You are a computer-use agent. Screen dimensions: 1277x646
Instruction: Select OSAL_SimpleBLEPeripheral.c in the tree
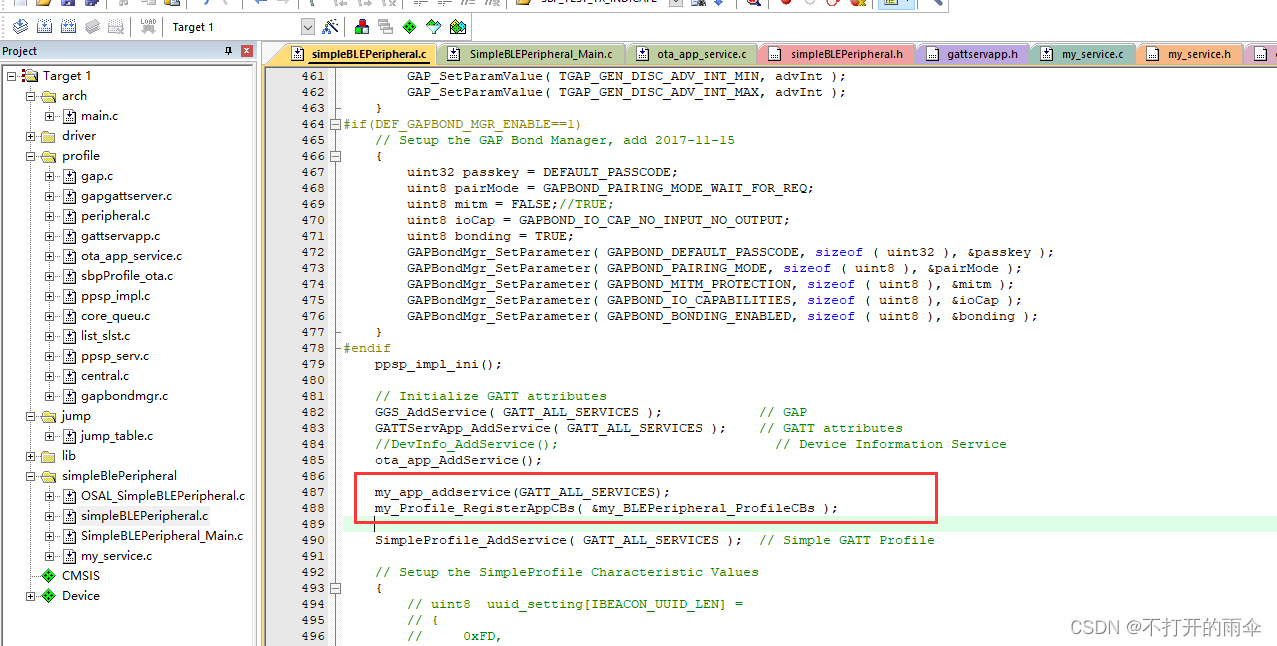click(163, 496)
